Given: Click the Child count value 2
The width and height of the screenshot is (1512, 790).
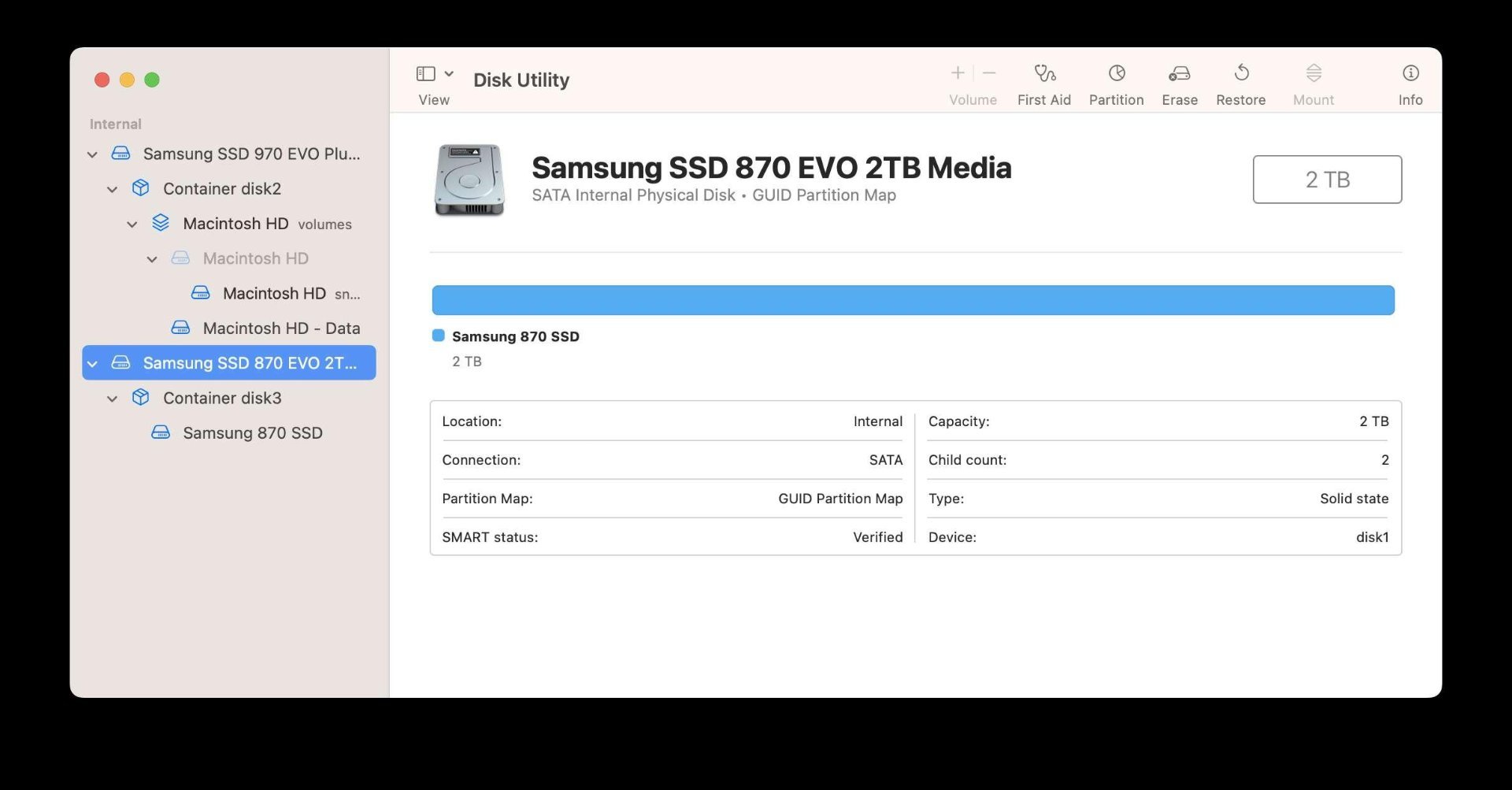Looking at the screenshot, I should [1384, 460].
